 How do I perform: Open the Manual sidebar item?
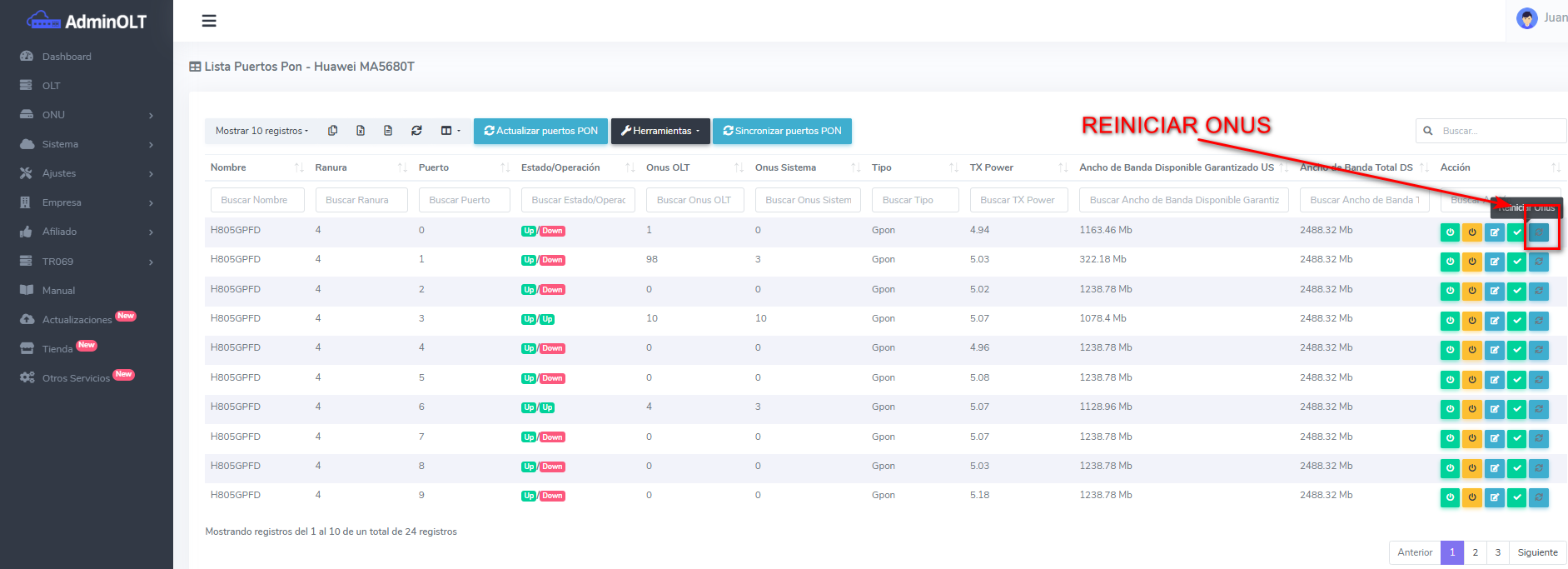point(58,291)
